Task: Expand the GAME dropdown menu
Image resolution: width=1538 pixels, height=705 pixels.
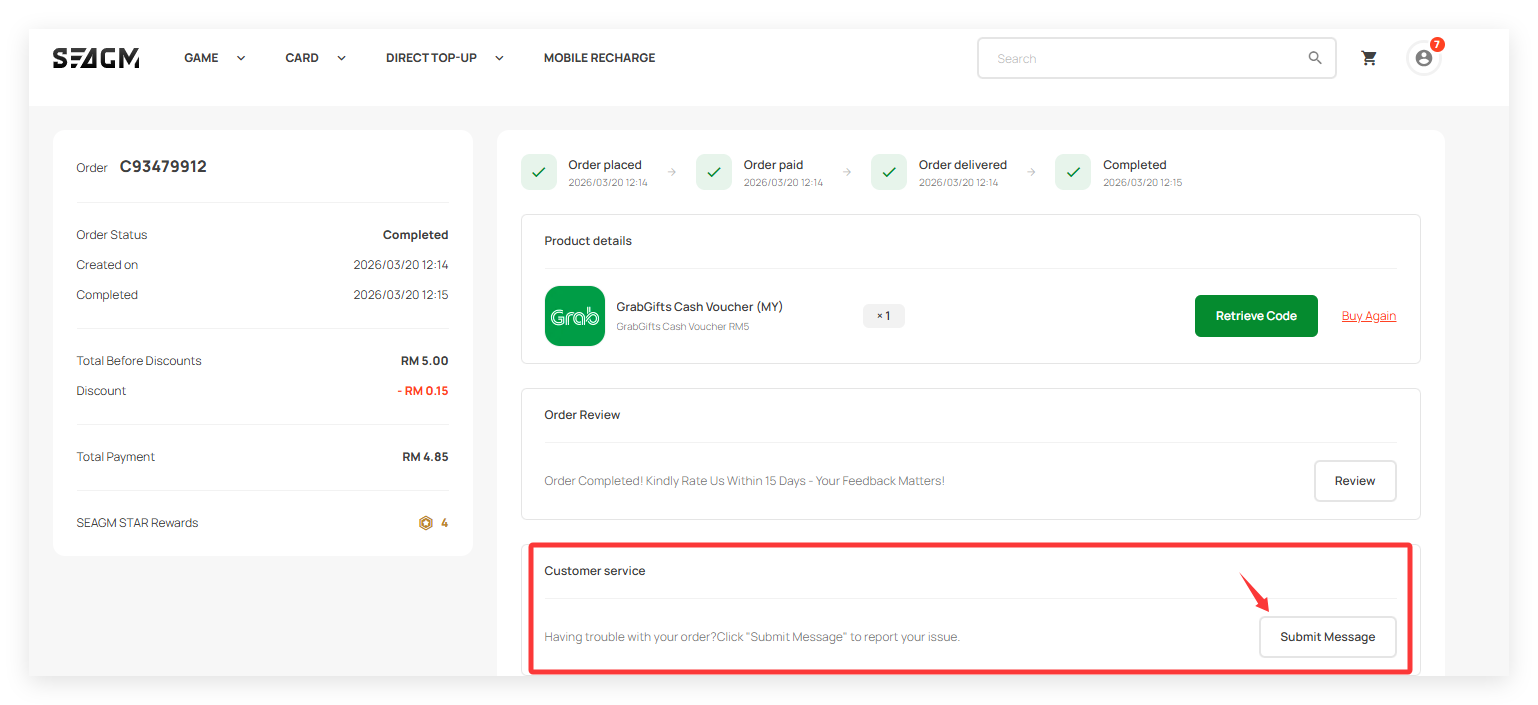Action: [214, 58]
